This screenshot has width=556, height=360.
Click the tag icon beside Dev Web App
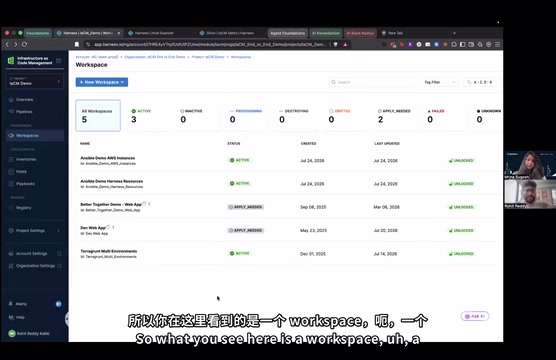[x=108, y=227]
